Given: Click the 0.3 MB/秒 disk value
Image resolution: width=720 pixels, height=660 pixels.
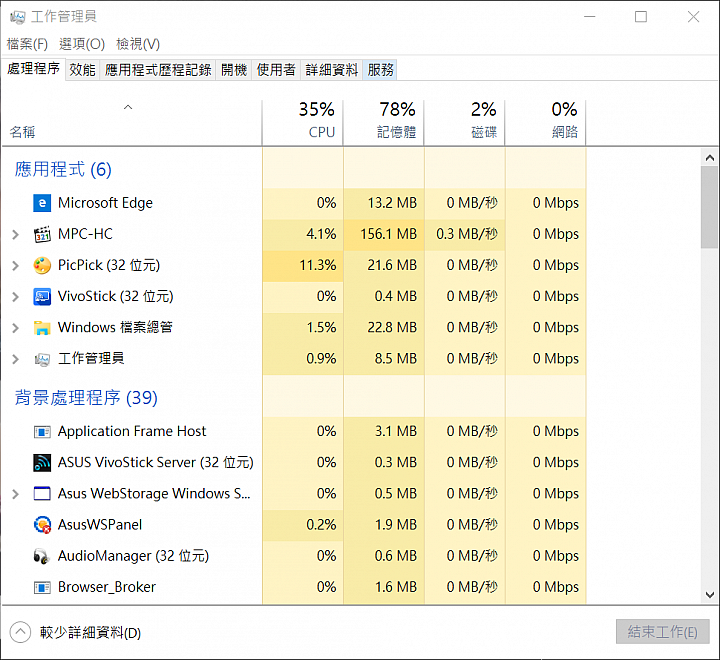Looking at the screenshot, I should 467,234.
